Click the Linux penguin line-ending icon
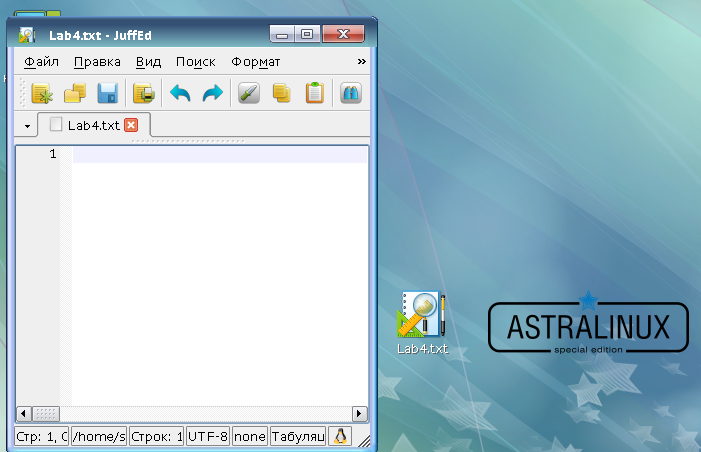The image size is (701, 452). coord(340,436)
